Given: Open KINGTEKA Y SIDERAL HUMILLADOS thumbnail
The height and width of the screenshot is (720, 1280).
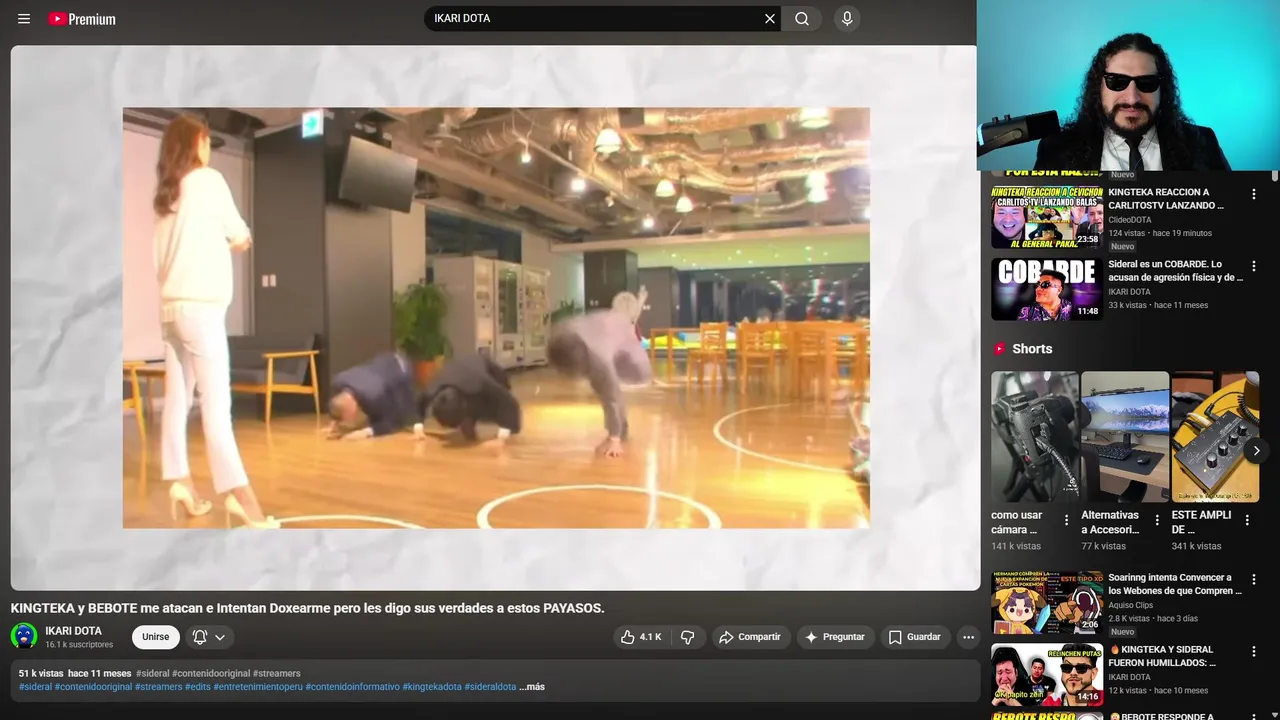Looking at the screenshot, I should coord(1047,675).
